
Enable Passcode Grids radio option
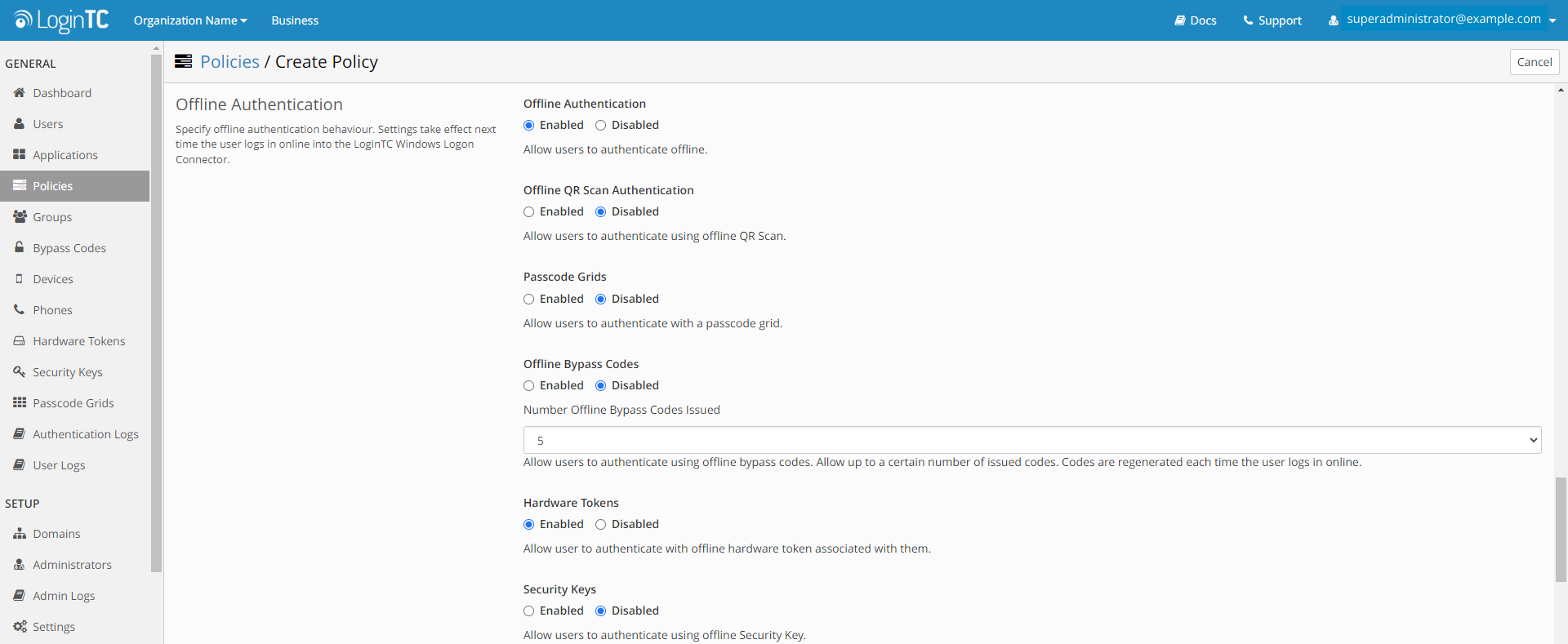tap(529, 300)
